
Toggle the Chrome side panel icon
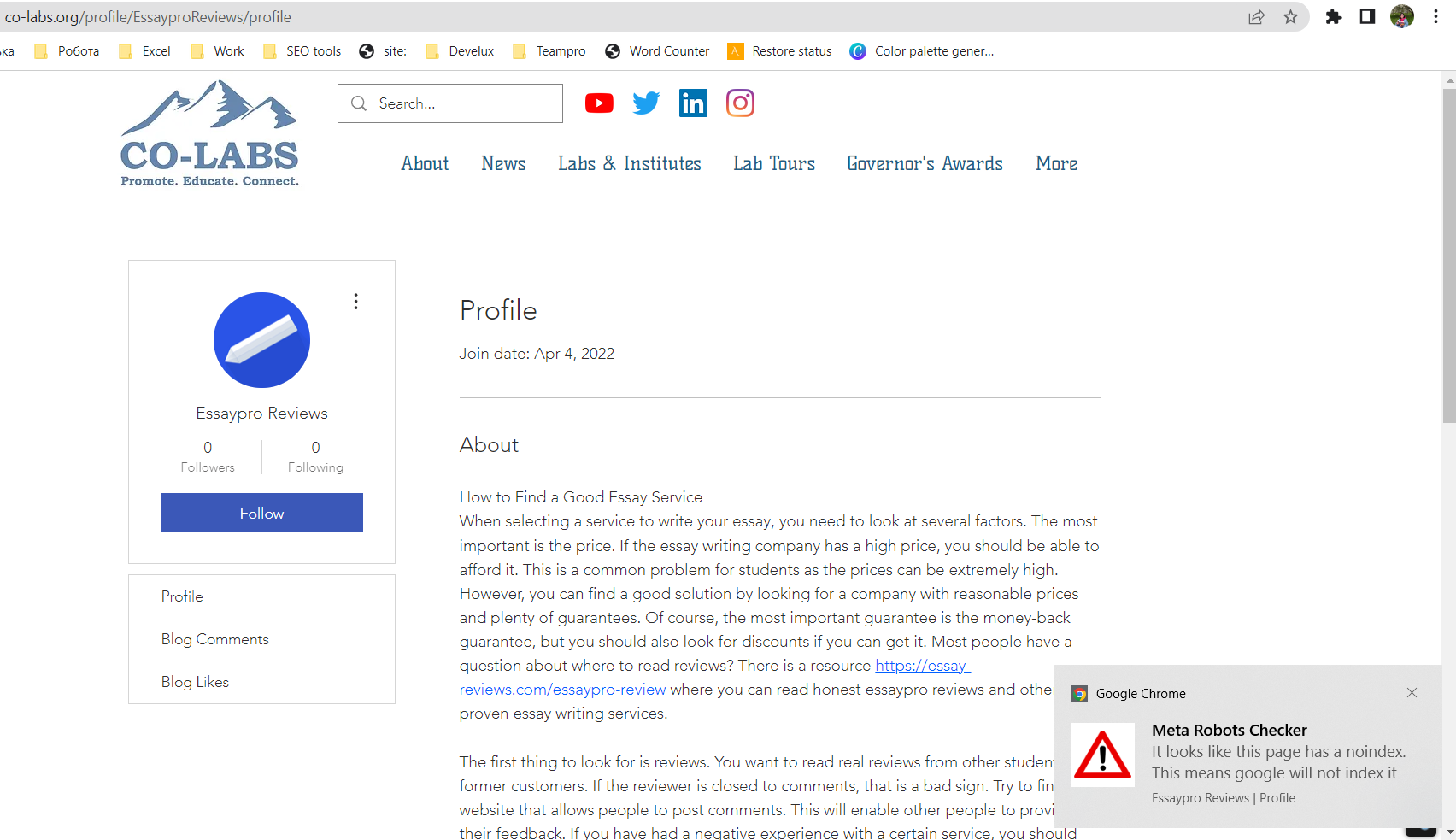pos(1367,17)
